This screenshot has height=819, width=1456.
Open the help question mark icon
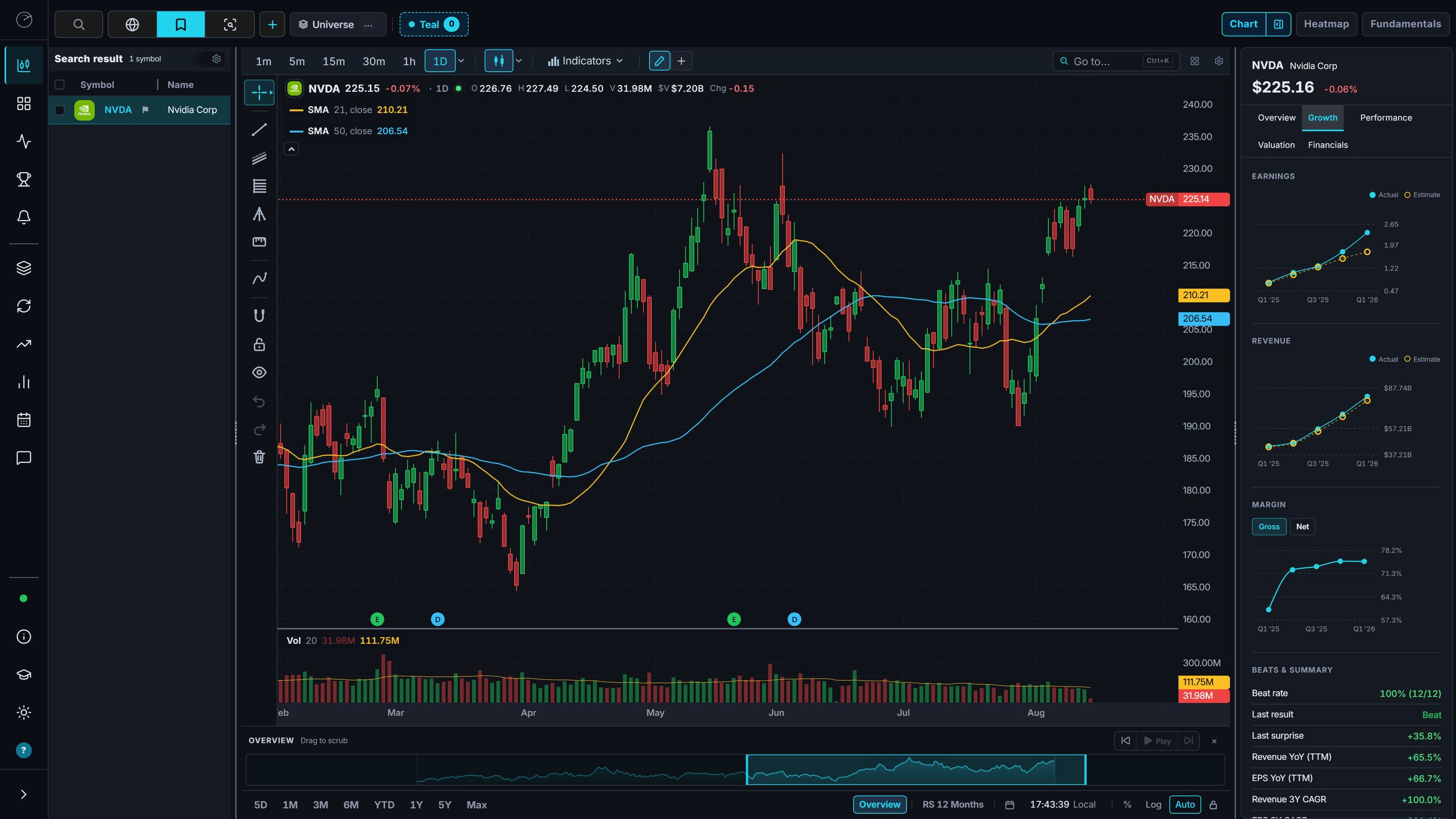click(x=23, y=750)
